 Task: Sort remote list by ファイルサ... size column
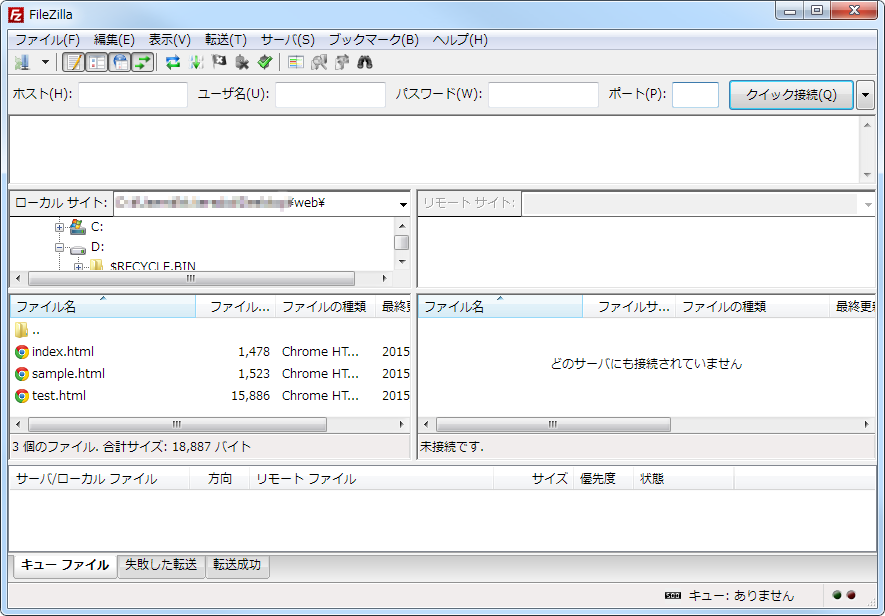629,307
